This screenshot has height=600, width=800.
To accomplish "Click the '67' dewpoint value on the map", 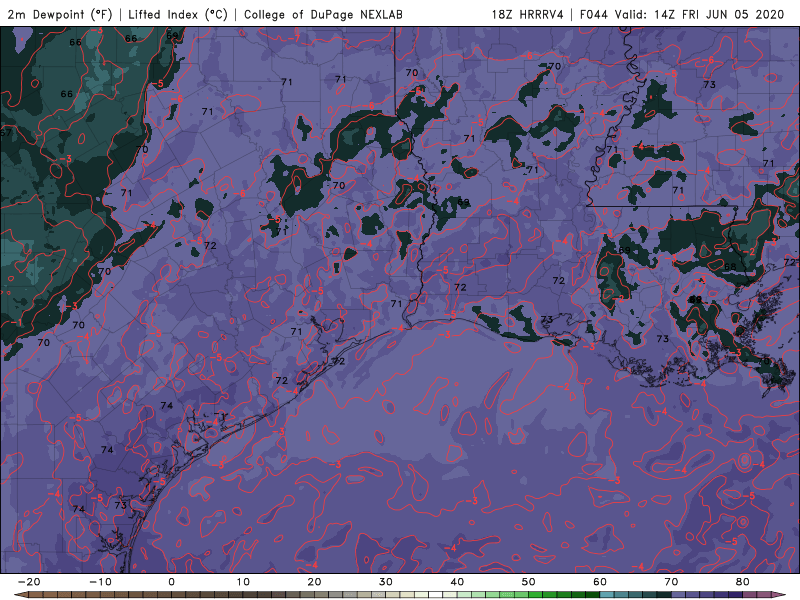I will (5, 133).
